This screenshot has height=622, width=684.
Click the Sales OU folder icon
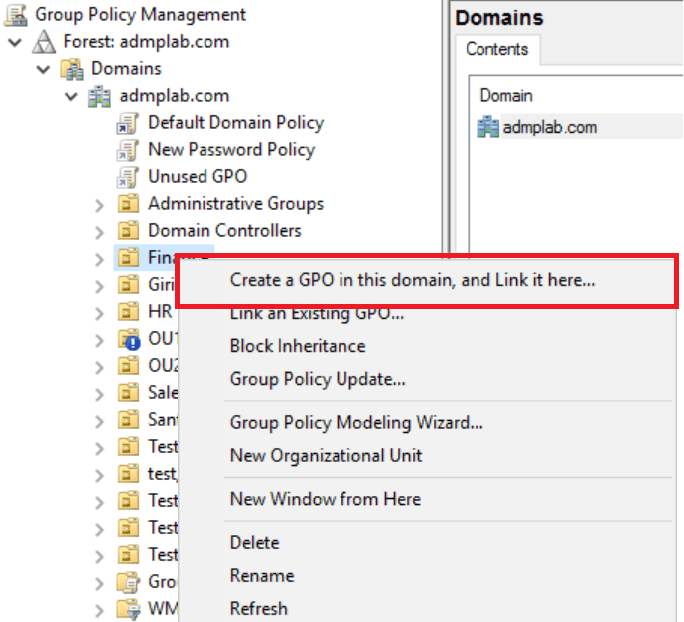click(x=128, y=393)
